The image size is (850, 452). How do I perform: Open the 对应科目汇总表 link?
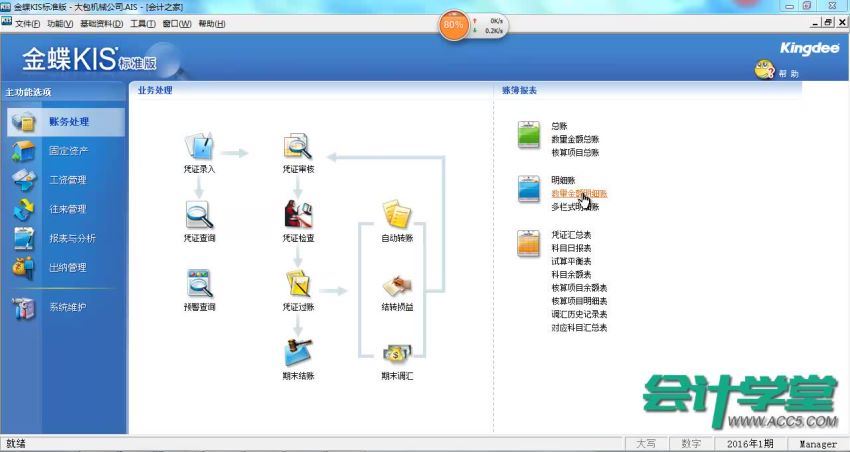[x=579, y=328]
